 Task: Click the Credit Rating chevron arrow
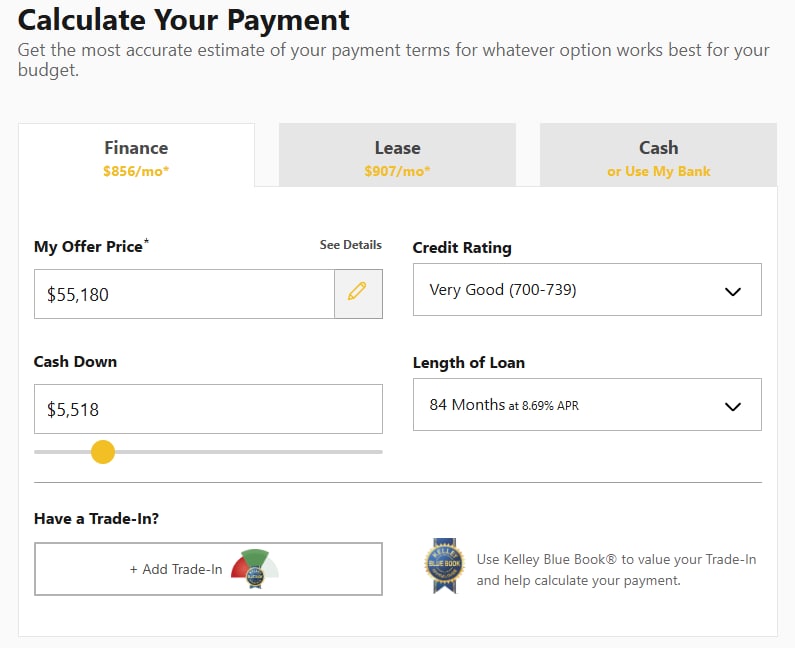(733, 292)
